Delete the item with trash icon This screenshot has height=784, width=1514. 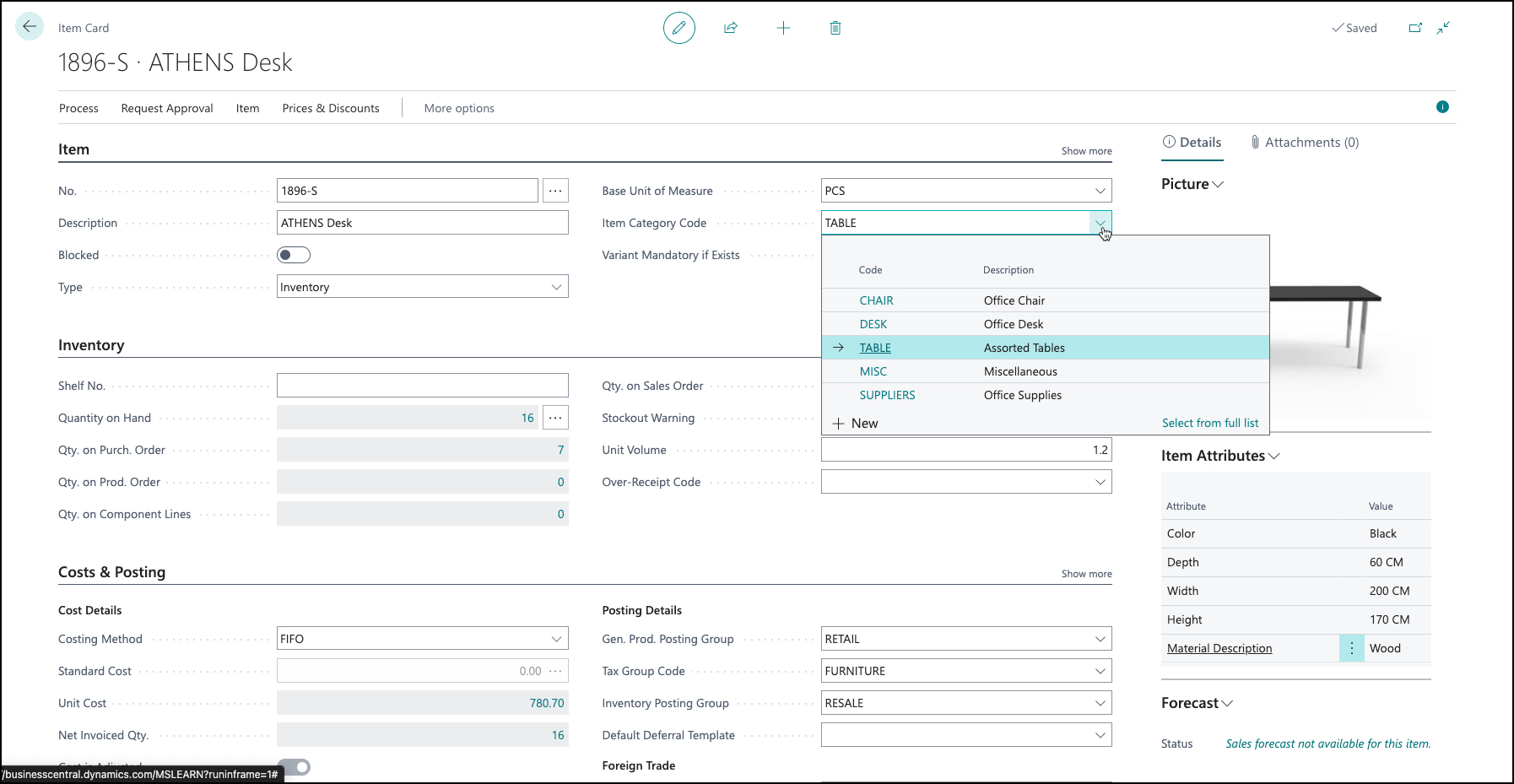[835, 28]
